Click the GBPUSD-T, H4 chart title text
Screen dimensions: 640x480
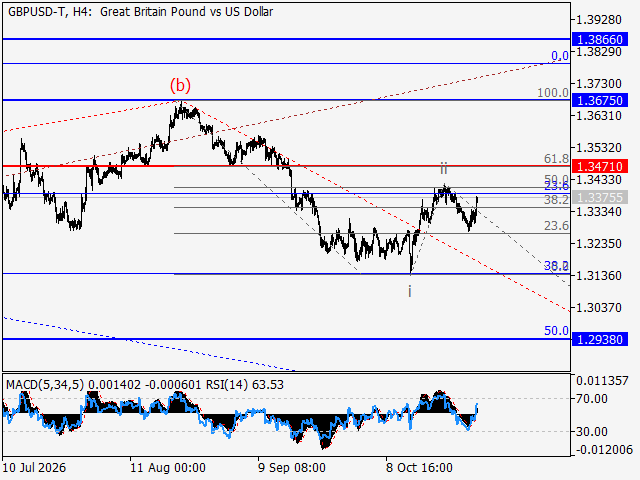click(x=140, y=11)
